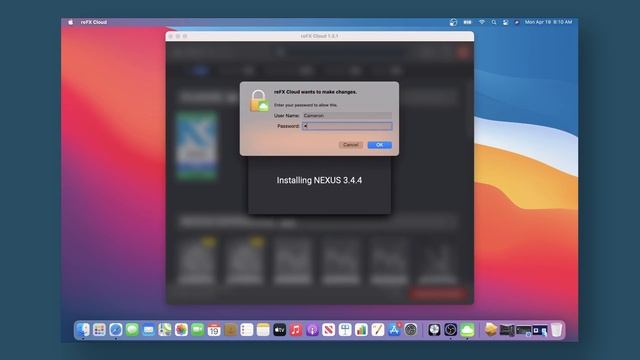Open Messages from the Dock

click(x=132, y=329)
